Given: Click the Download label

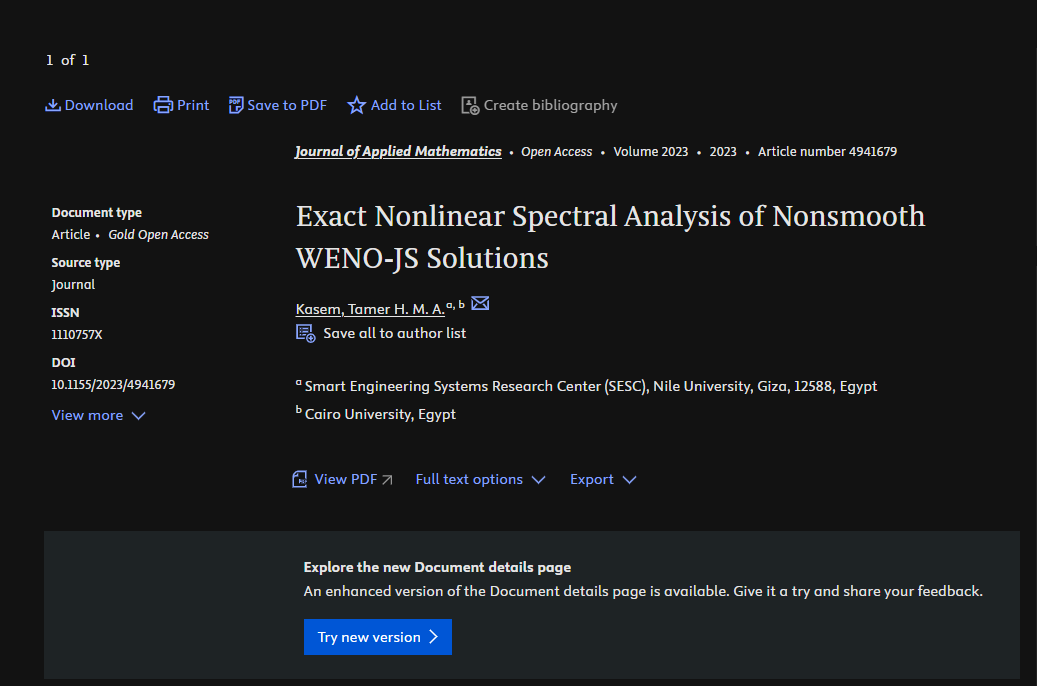Looking at the screenshot, I should point(99,105).
